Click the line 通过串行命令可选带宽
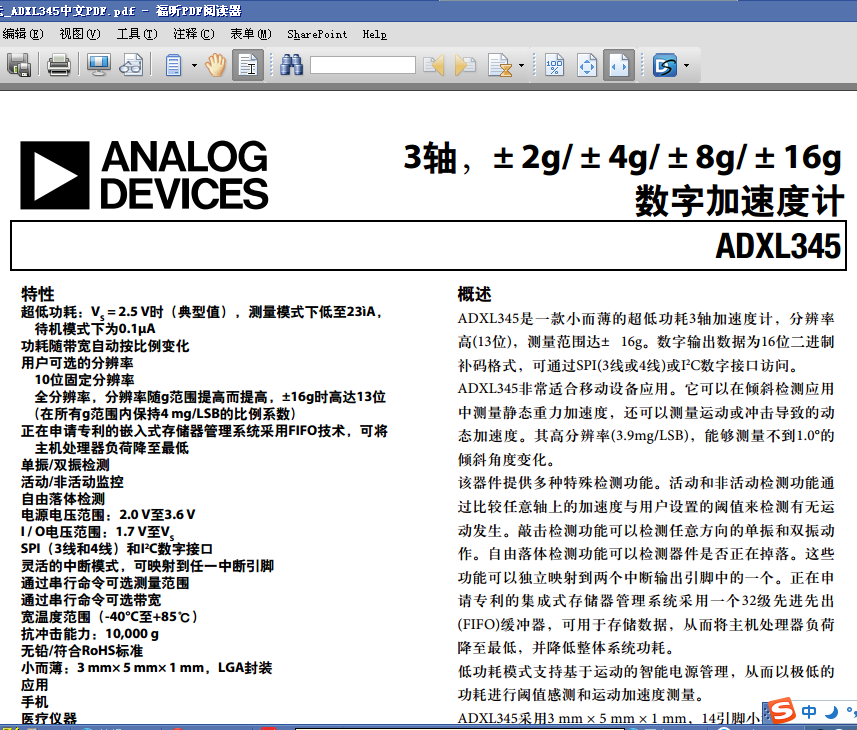Viewport: 857px width, 730px height. coord(91,600)
